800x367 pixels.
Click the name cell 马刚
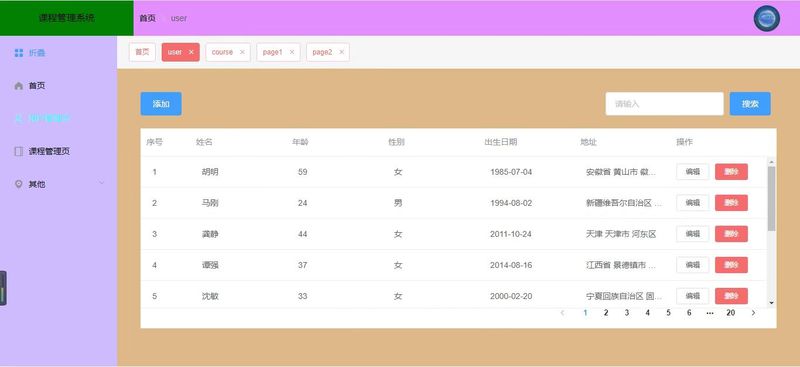(210, 203)
